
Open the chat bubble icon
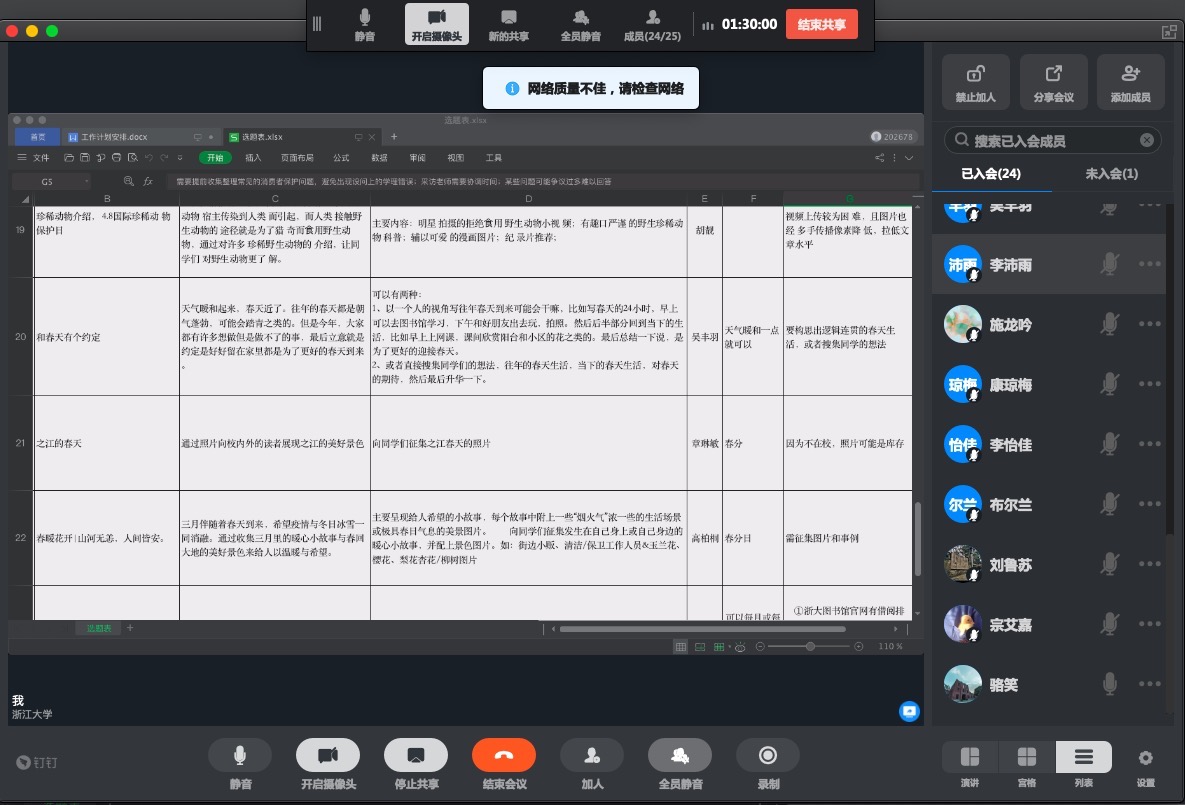[x=909, y=711]
